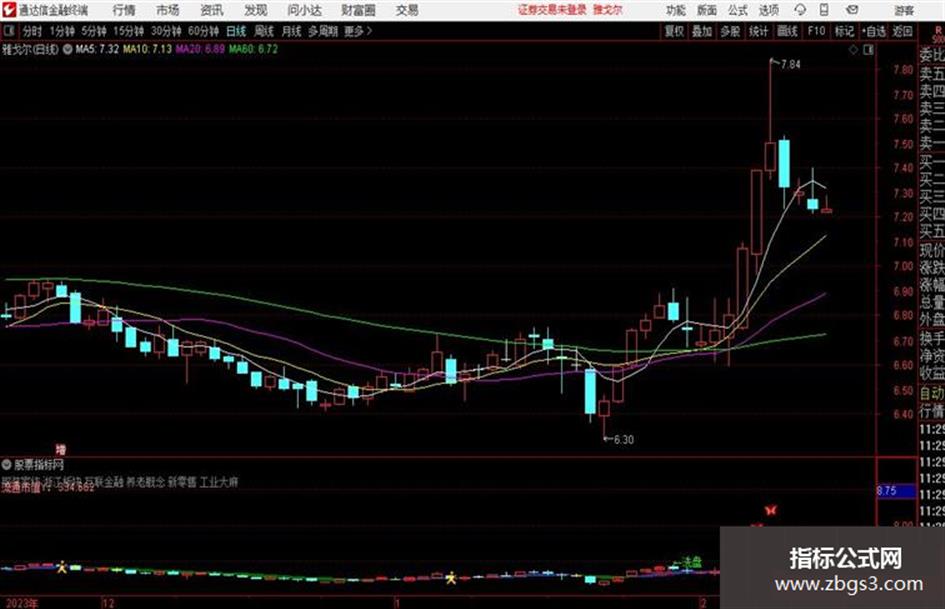945x609 pixels.
Task: Click the mobile phone icon
Action: (x=824, y=10)
